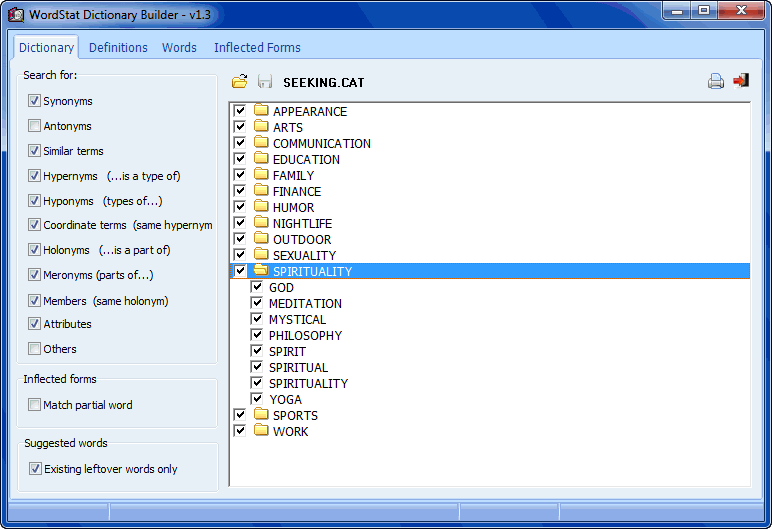Toggle the Holonyms checkbox
This screenshot has height=529, width=772.
34,250
